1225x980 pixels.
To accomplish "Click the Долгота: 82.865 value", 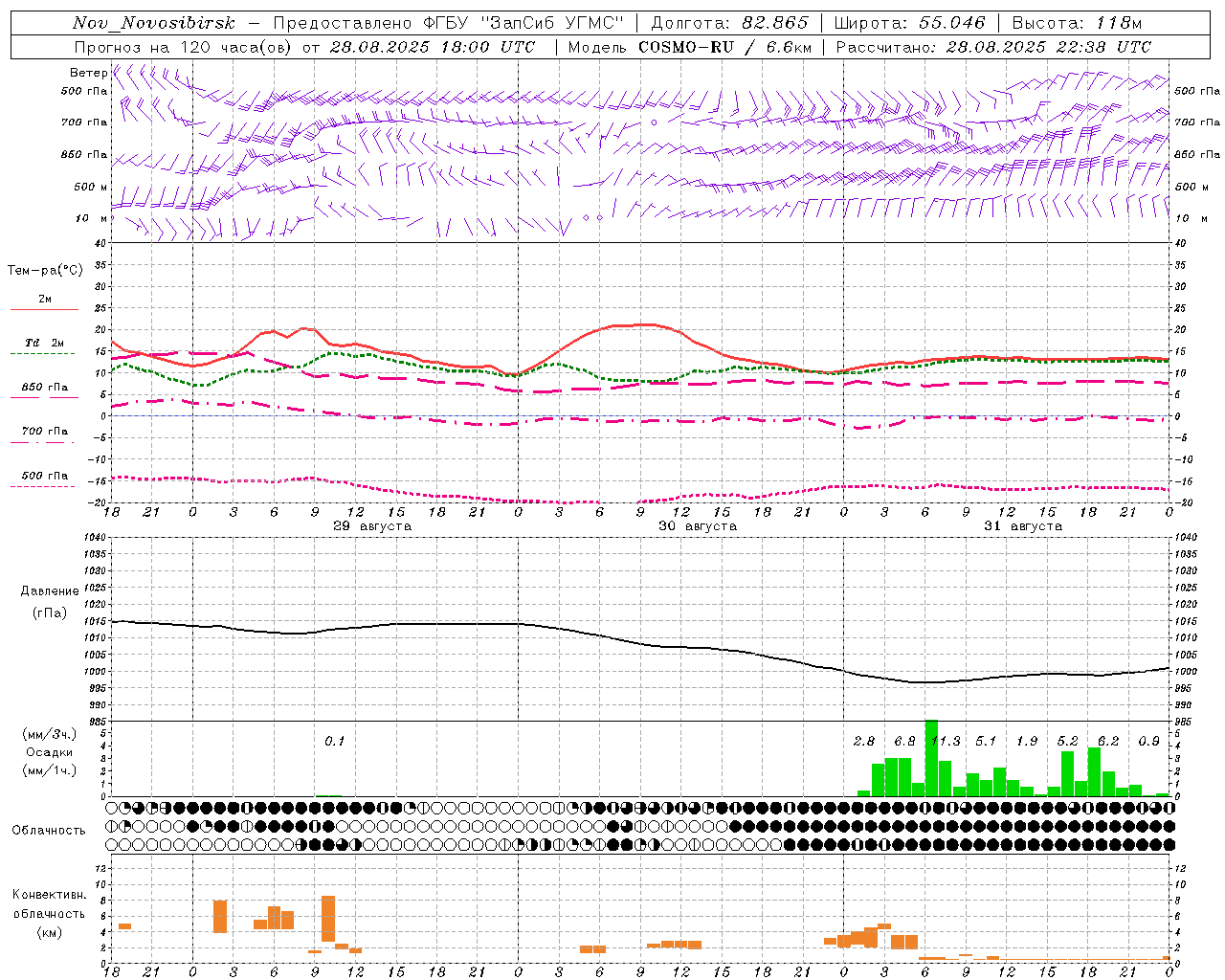I will point(729,23).
